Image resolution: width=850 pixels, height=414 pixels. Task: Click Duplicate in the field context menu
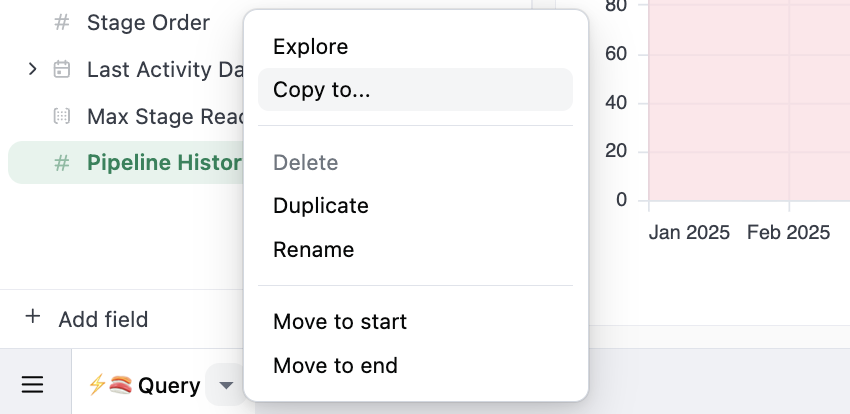[x=320, y=206]
